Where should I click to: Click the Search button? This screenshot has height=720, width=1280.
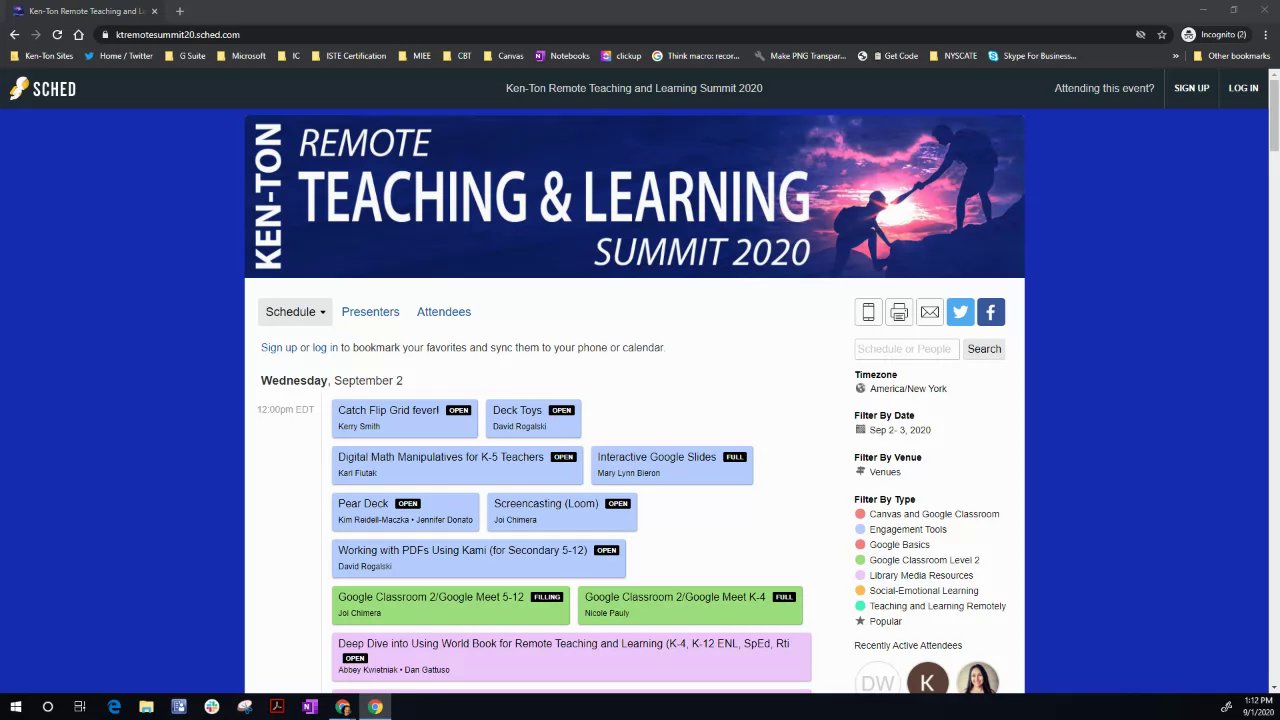(x=984, y=349)
